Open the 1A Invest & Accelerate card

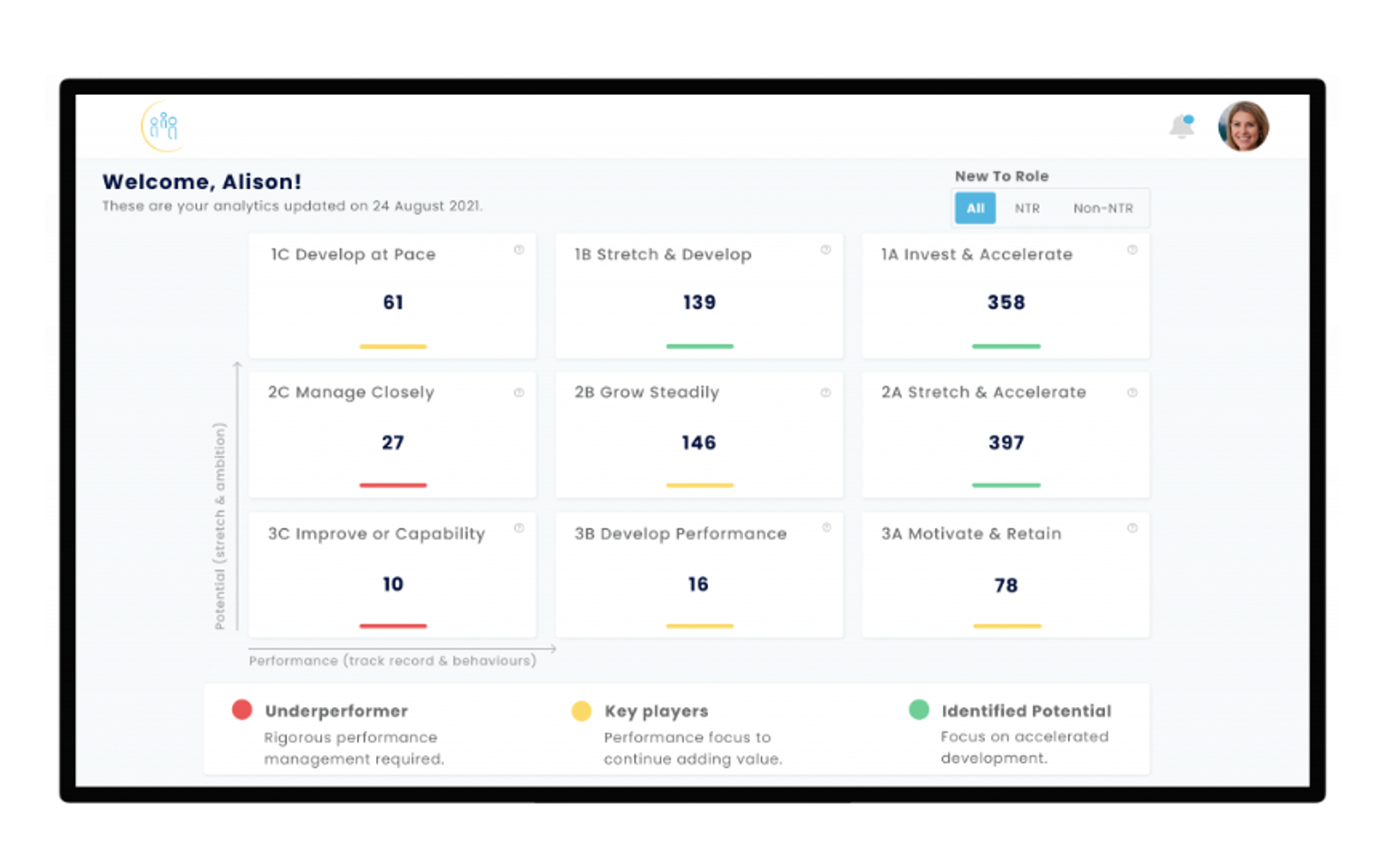click(1006, 296)
